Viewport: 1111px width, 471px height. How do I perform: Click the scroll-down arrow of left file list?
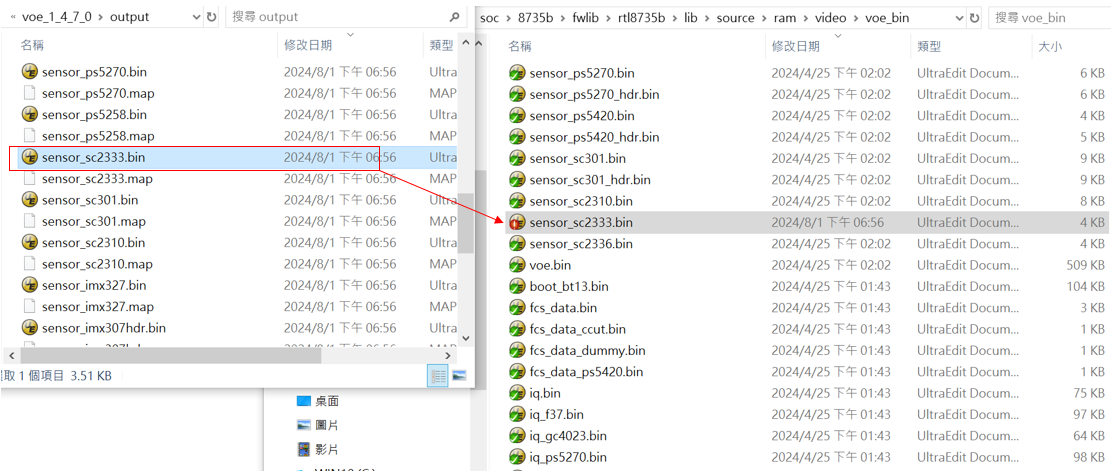coord(466,339)
